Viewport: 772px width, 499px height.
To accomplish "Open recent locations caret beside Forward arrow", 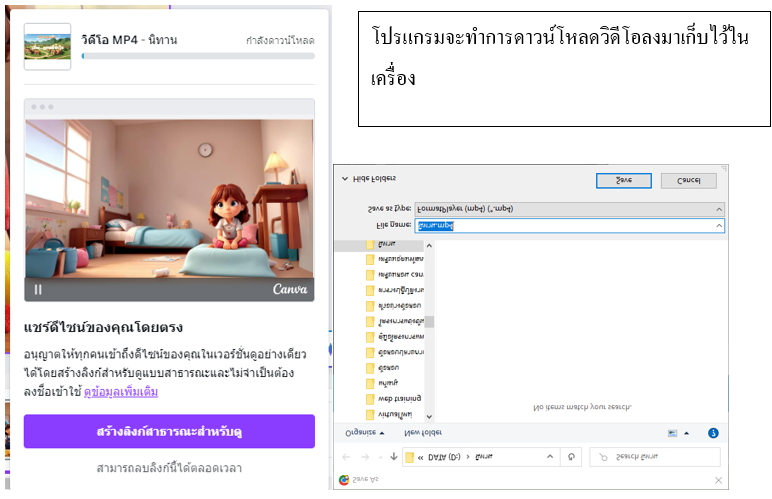I will (x=380, y=457).
